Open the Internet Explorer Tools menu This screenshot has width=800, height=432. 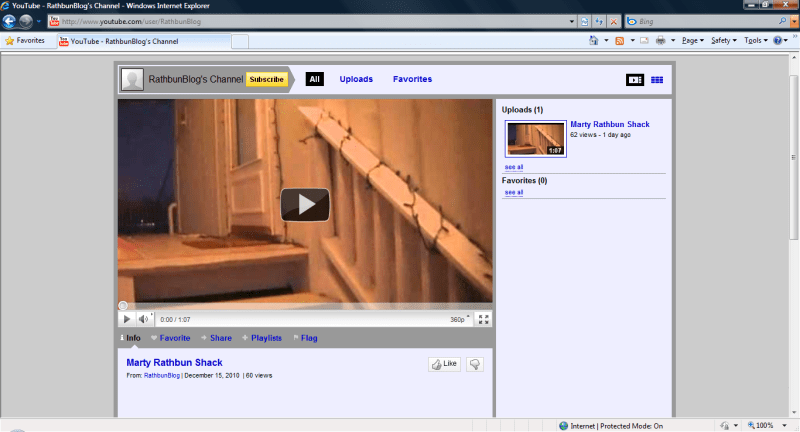click(x=753, y=41)
